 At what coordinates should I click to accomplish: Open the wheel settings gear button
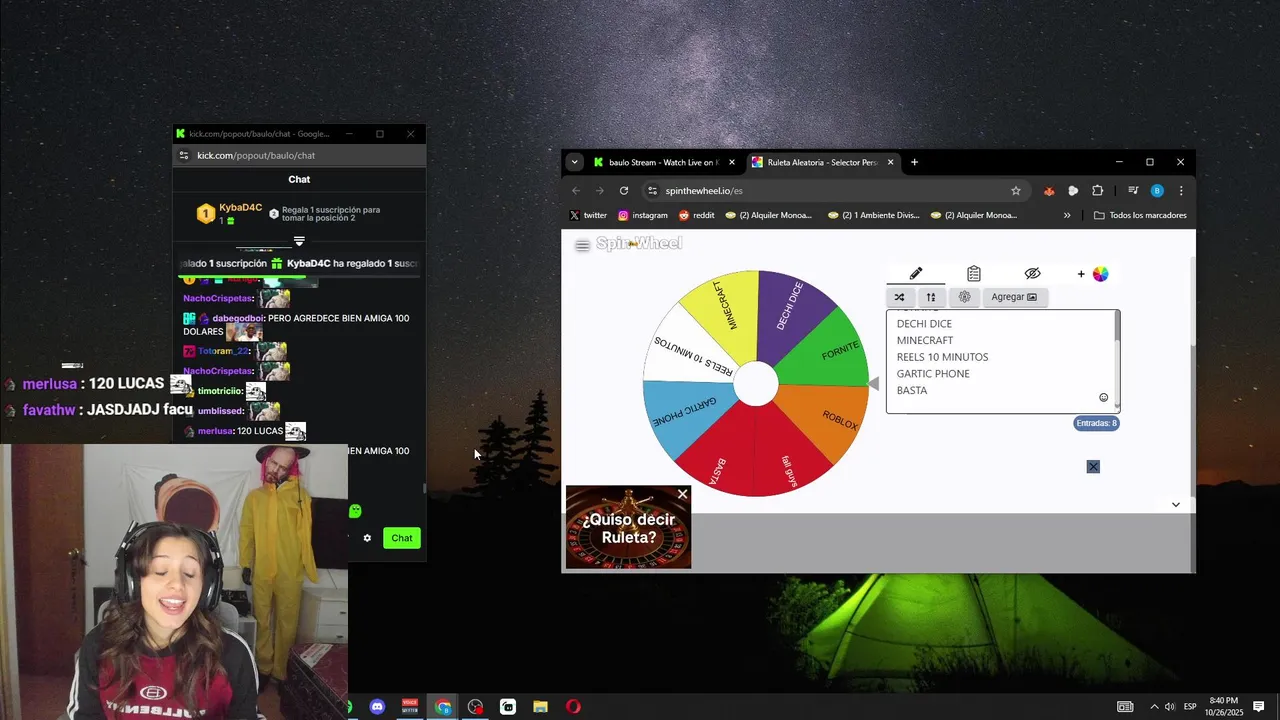coord(964,297)
